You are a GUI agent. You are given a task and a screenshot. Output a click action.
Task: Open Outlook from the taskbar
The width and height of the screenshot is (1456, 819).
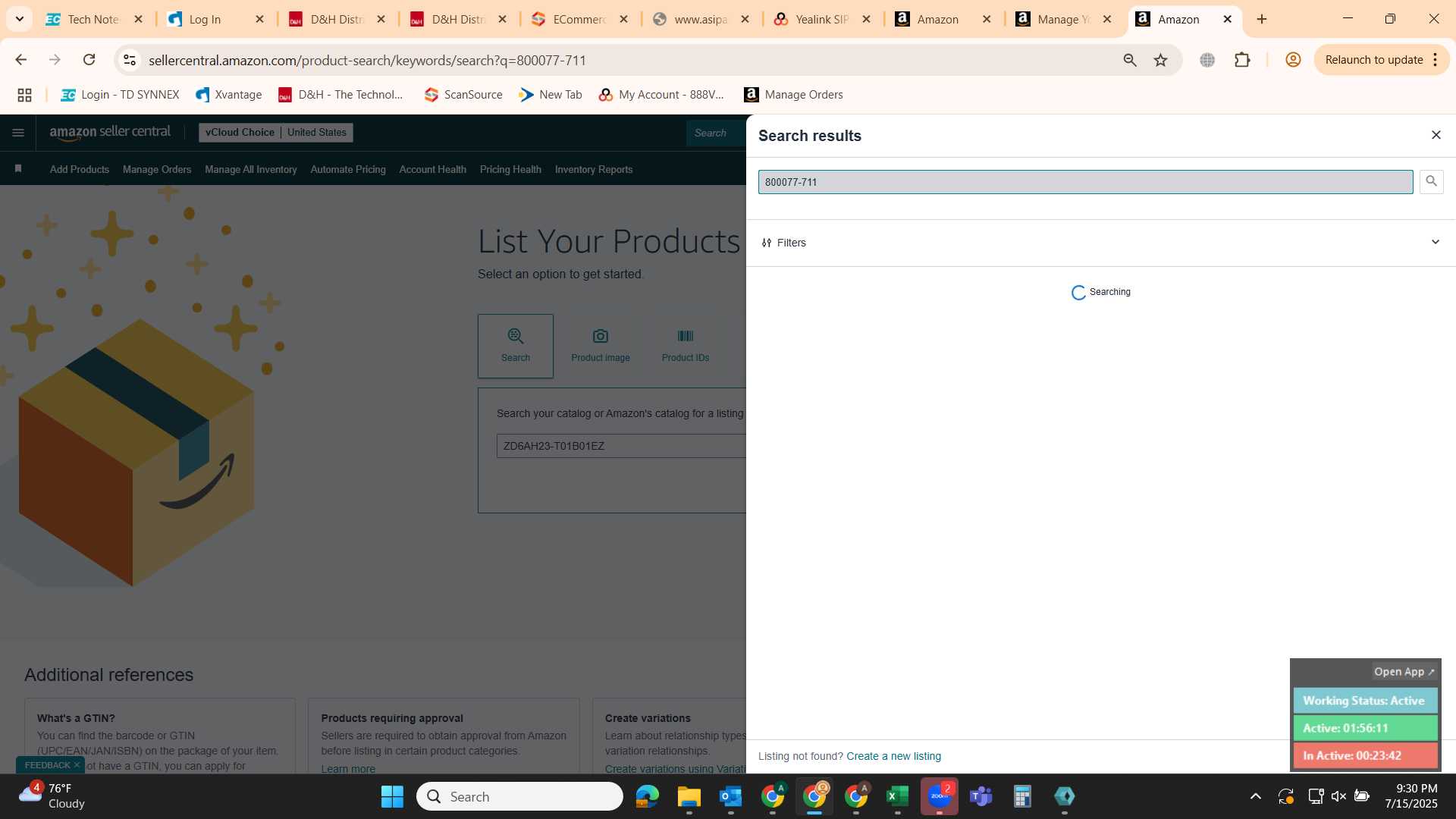pos(730,796)
